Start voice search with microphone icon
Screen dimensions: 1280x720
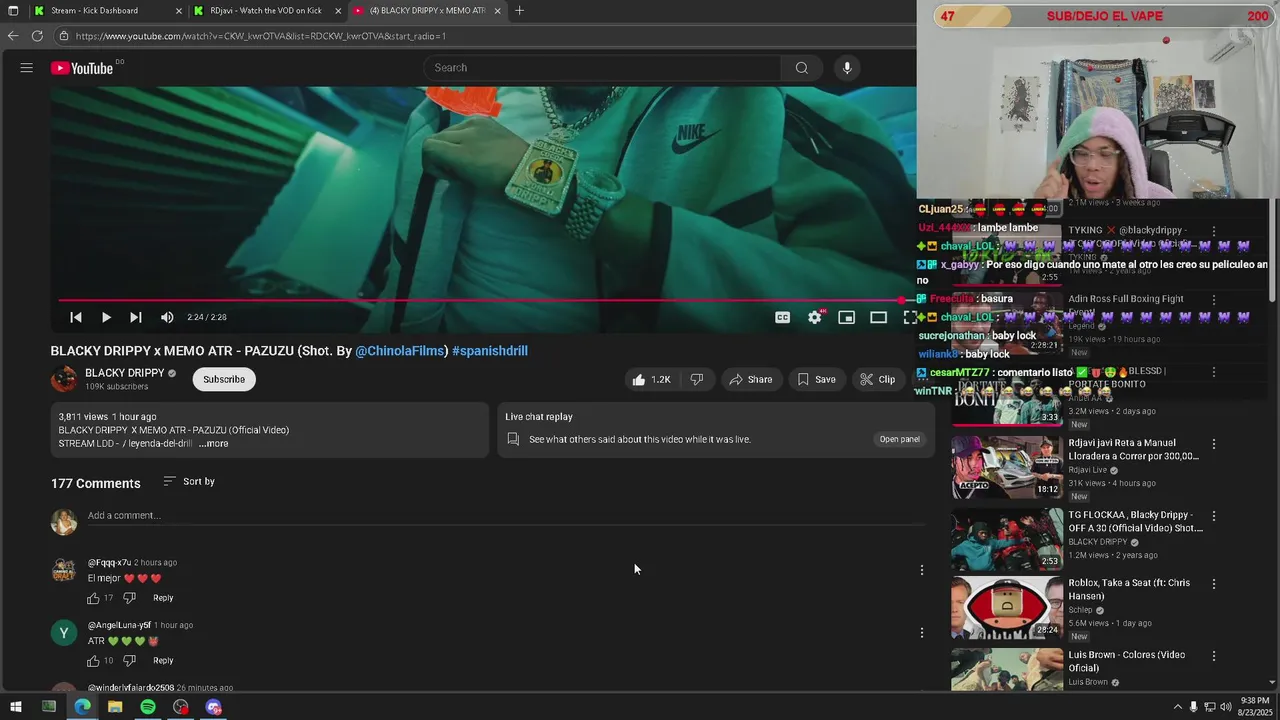[847, 68]
